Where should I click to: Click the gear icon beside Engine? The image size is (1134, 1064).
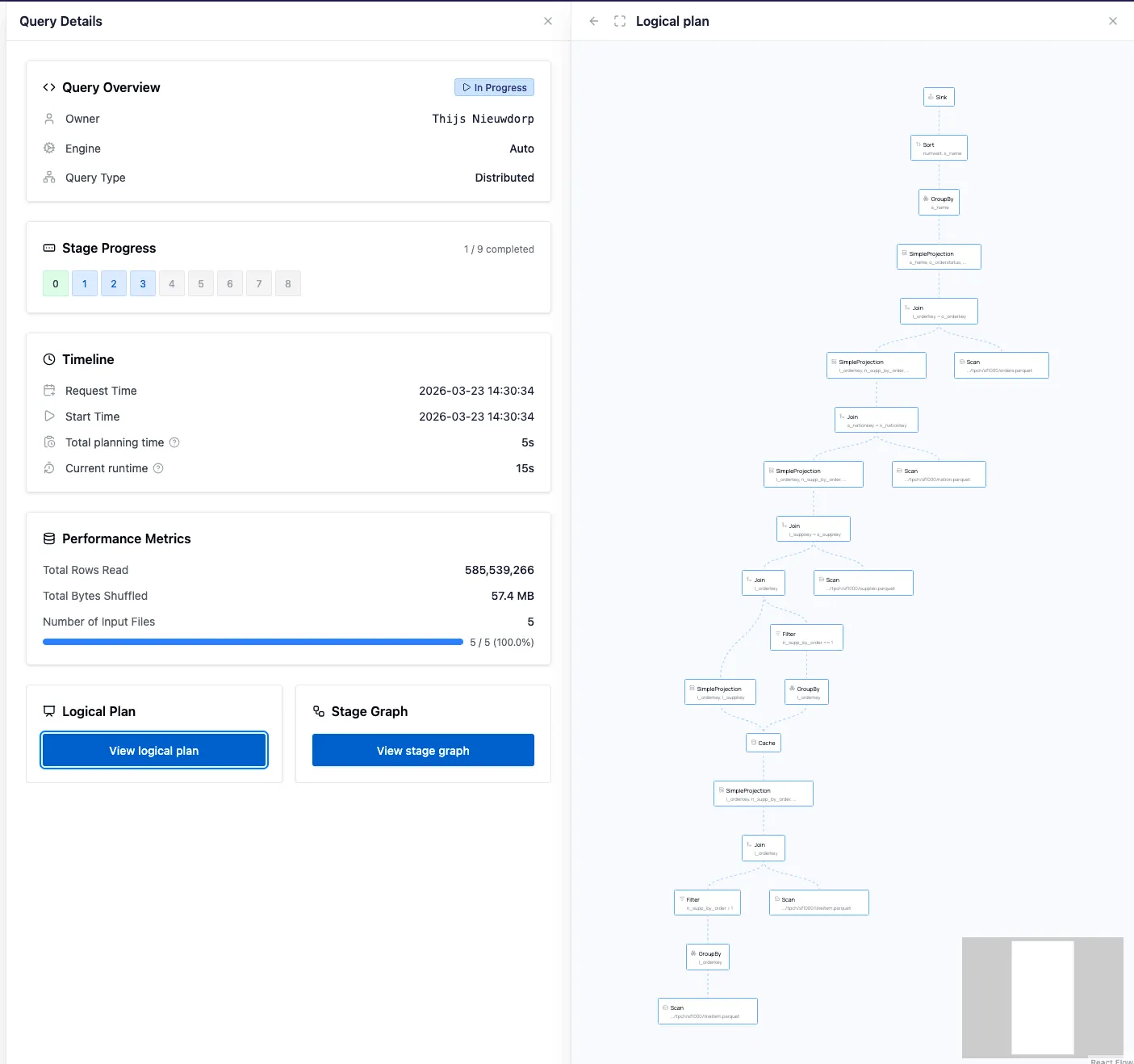pos(49,149)
